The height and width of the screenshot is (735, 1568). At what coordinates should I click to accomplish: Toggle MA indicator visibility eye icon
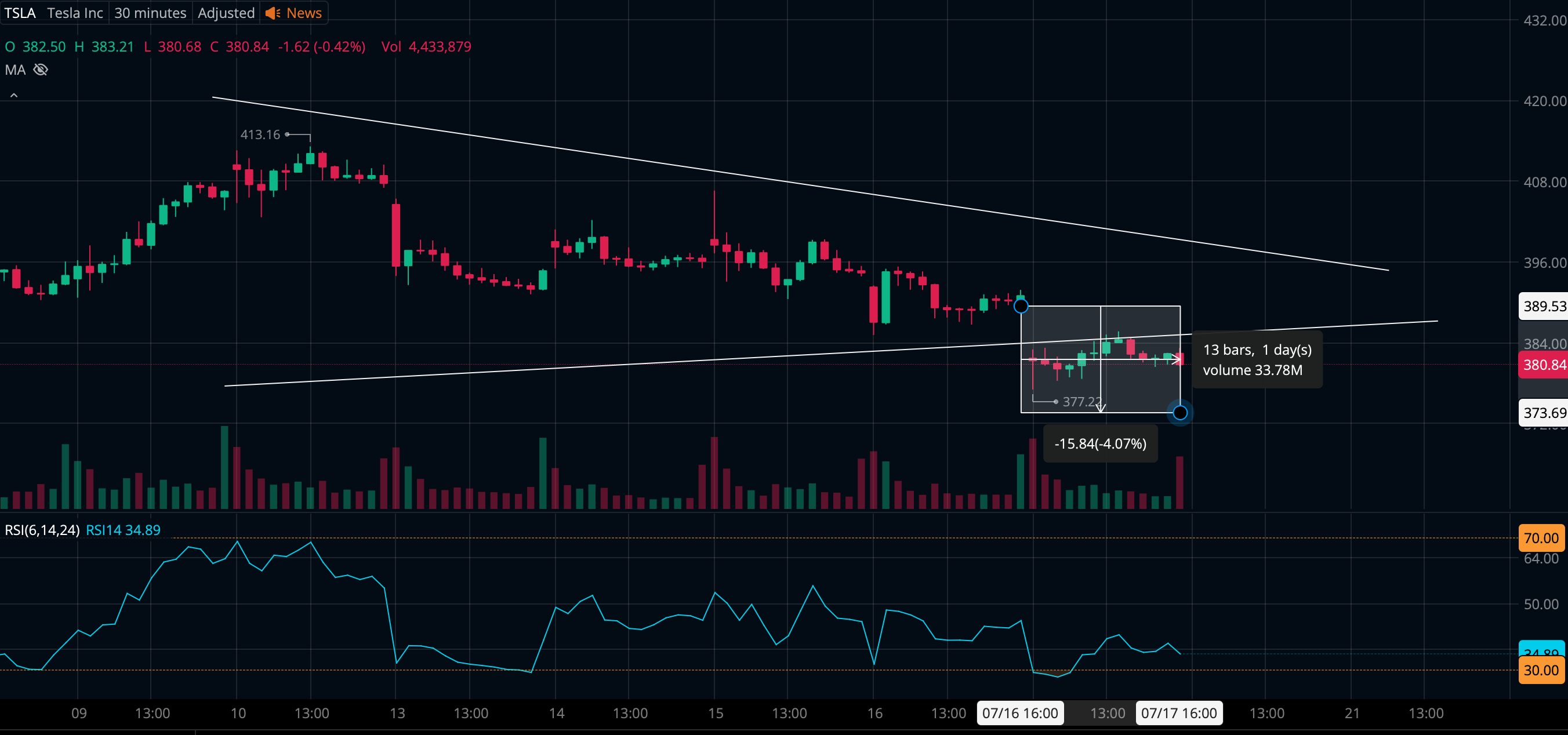tap(41, 70)
